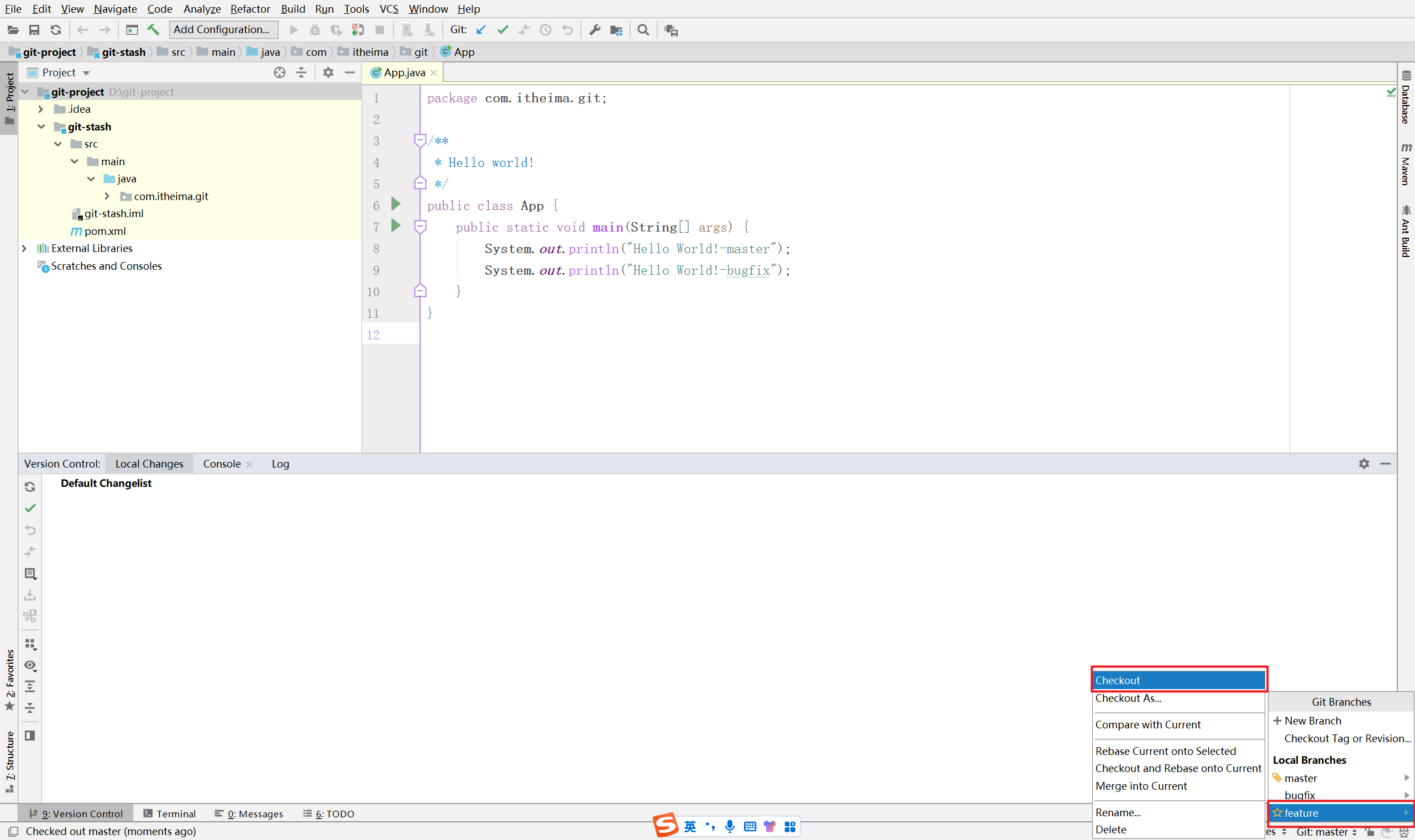Switch to the Log tab

(280, 464)
